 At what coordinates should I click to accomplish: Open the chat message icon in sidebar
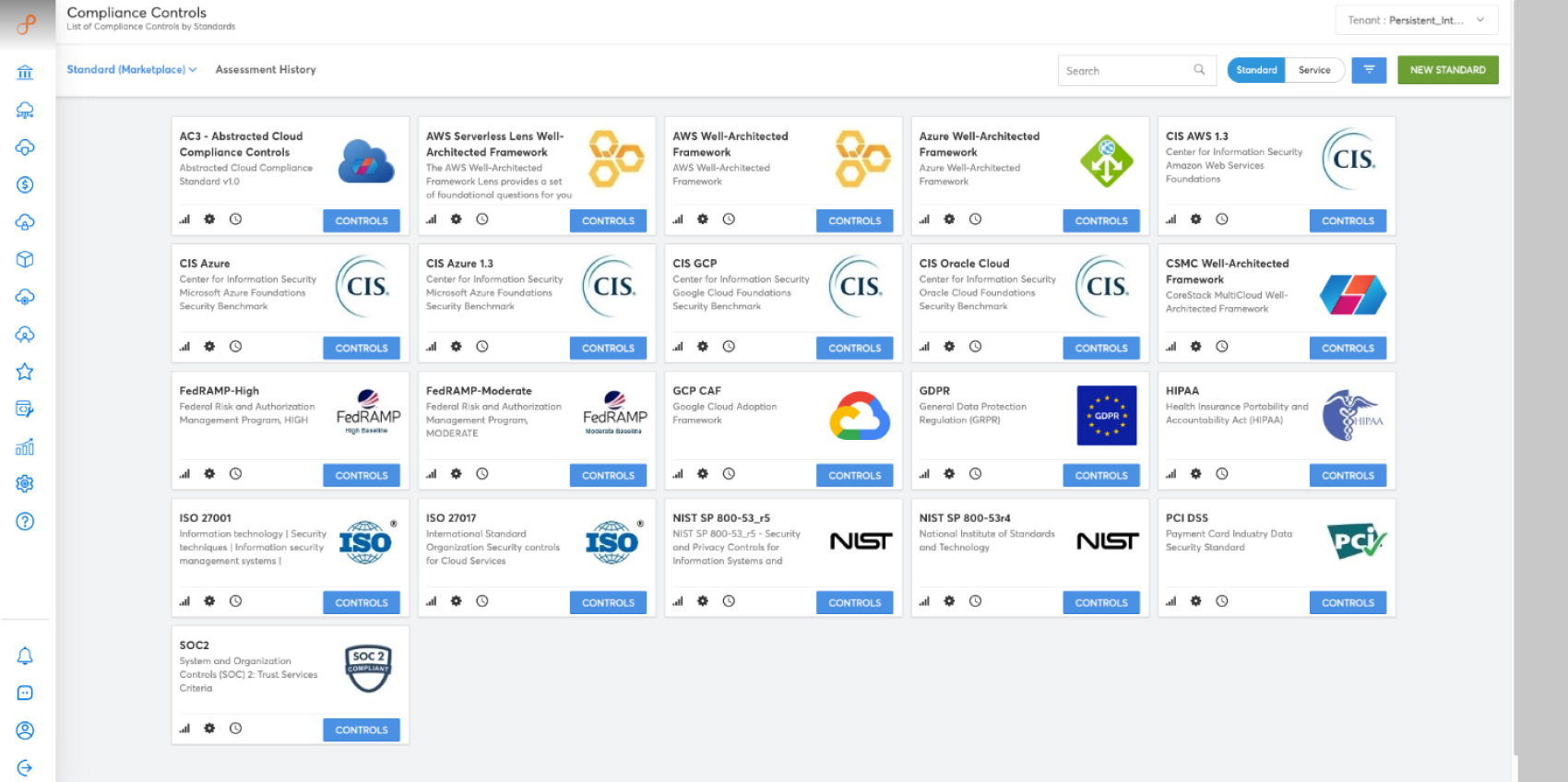(25, 693)
